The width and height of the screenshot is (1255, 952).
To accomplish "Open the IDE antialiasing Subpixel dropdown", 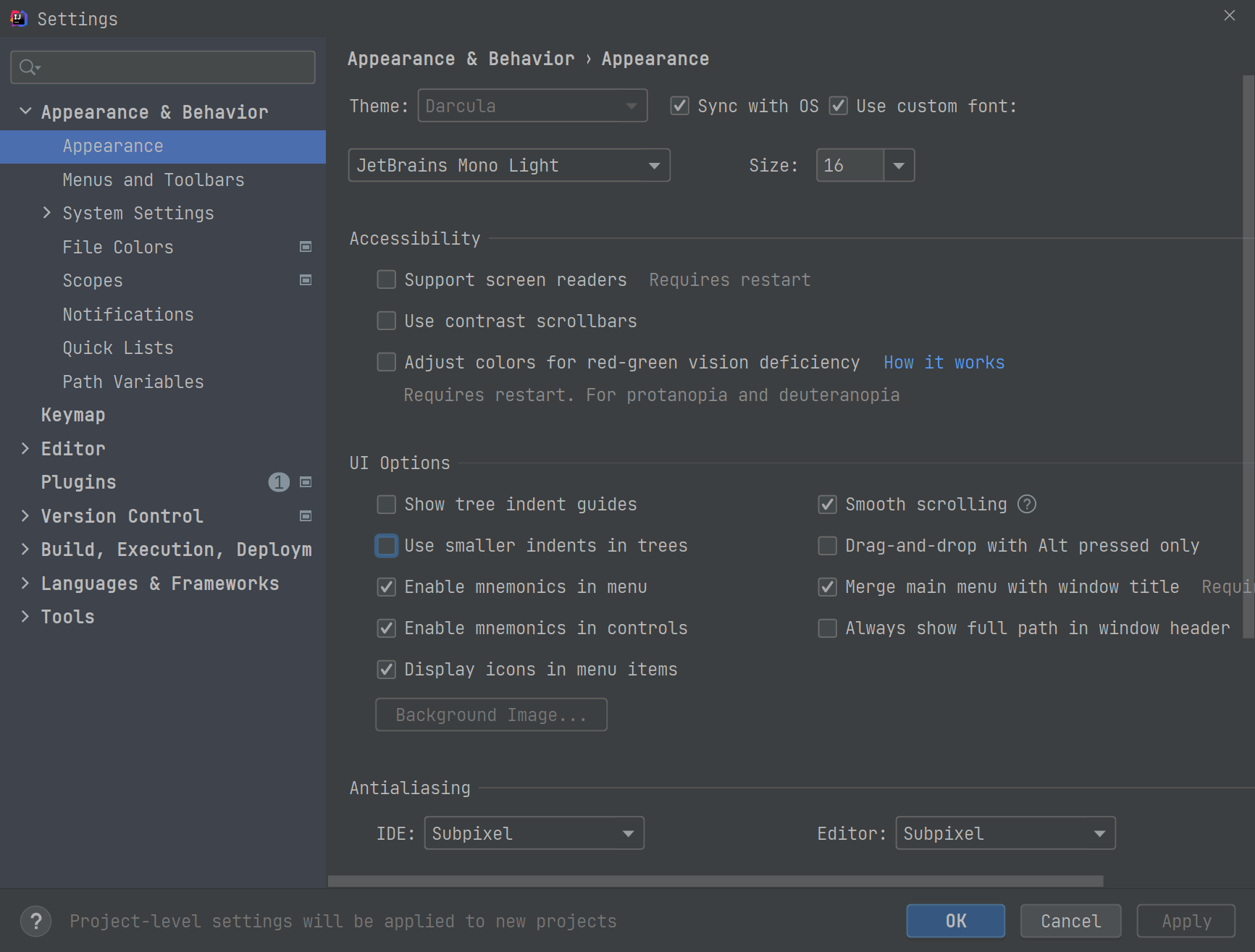I will (x=534, y=833).
